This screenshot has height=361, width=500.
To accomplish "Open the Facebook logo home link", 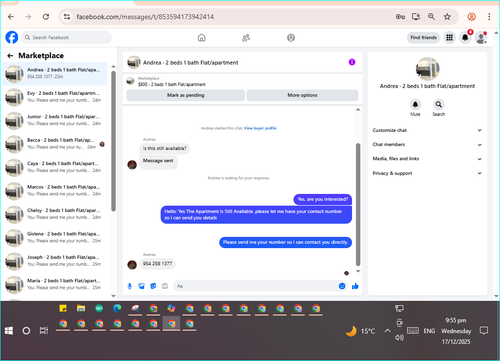I will click(12, 37).
